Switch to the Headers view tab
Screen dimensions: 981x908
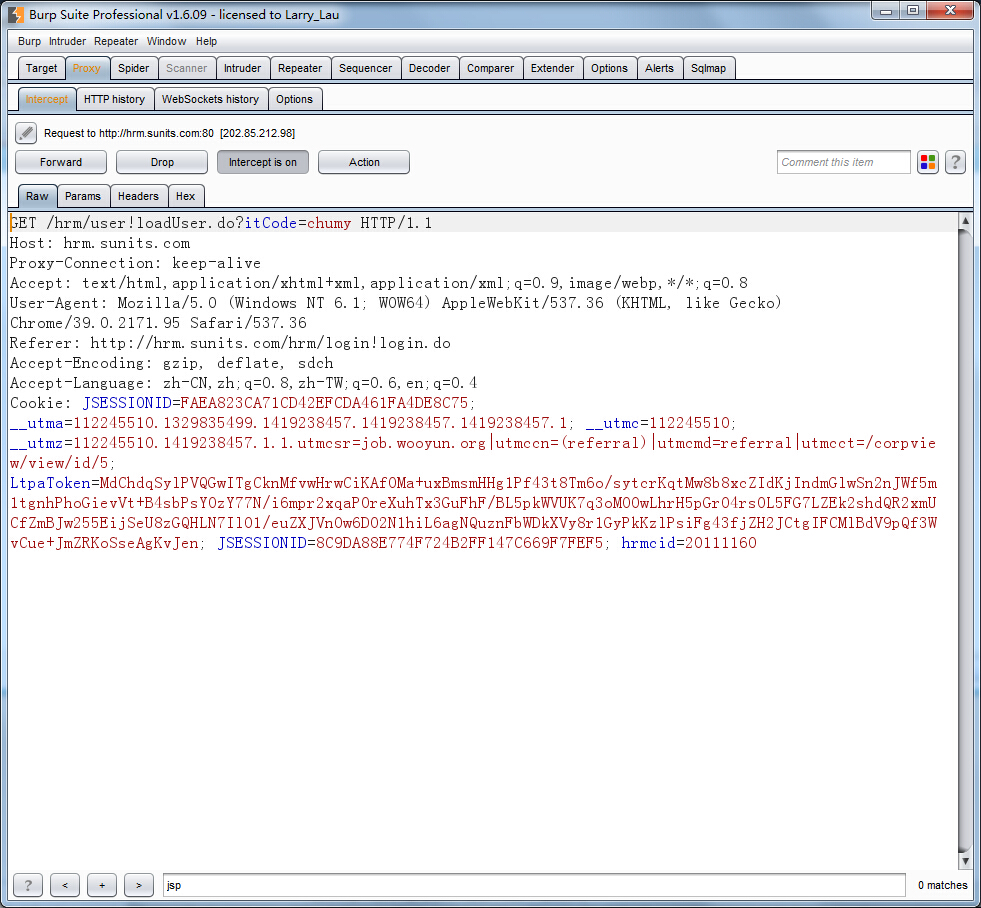click(x=138, y=196)
